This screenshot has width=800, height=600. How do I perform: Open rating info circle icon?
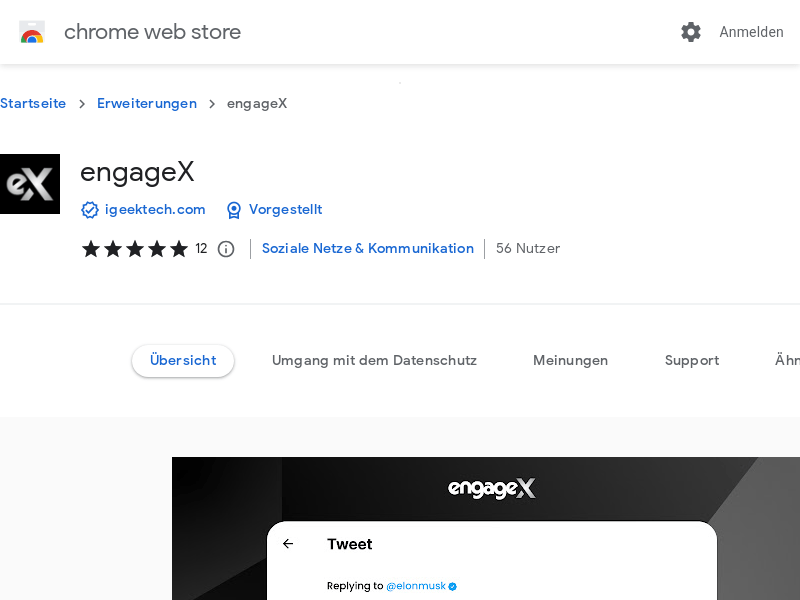click(226, 249)
